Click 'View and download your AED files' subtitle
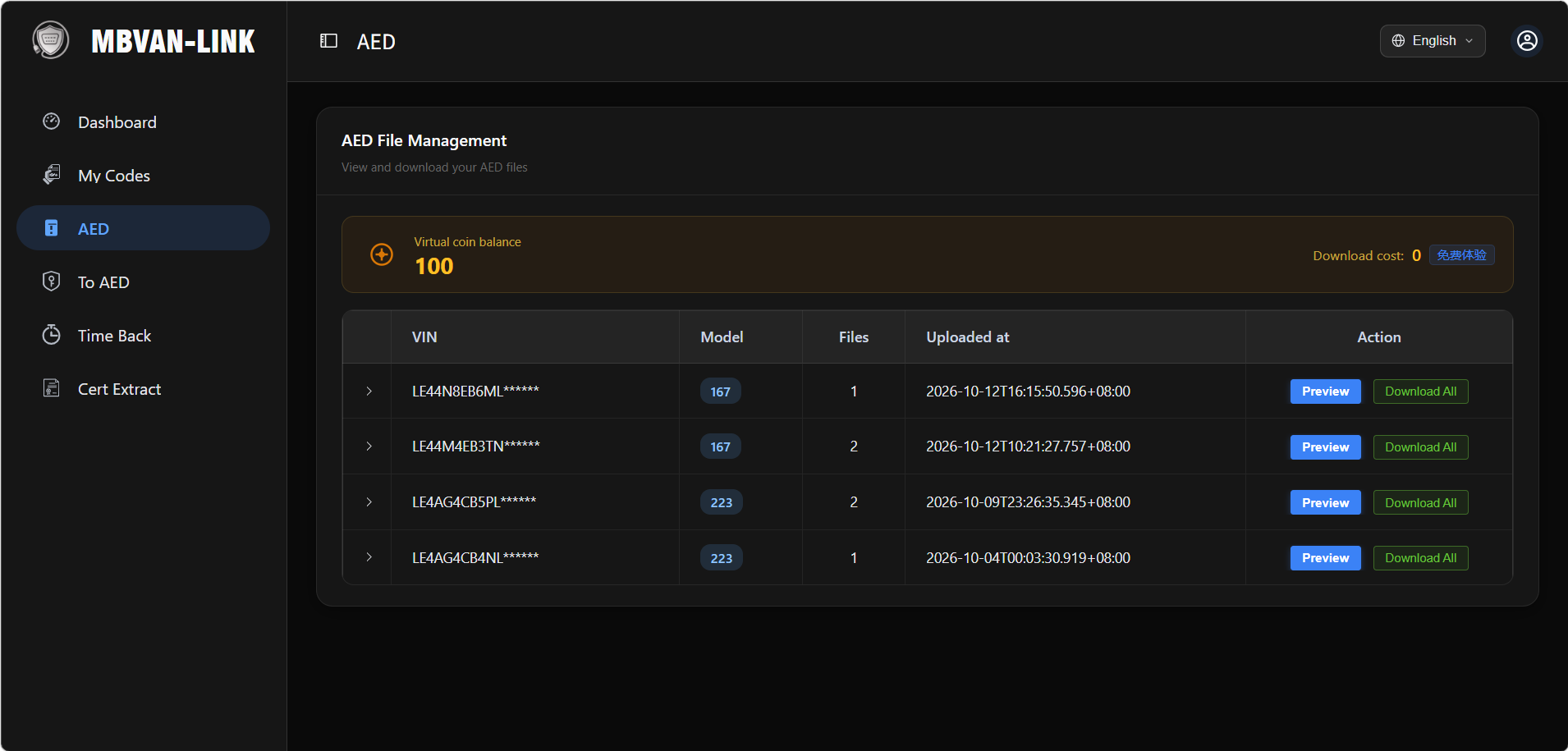The height and width of the screenshot is (751, 1568). [434, 167]
